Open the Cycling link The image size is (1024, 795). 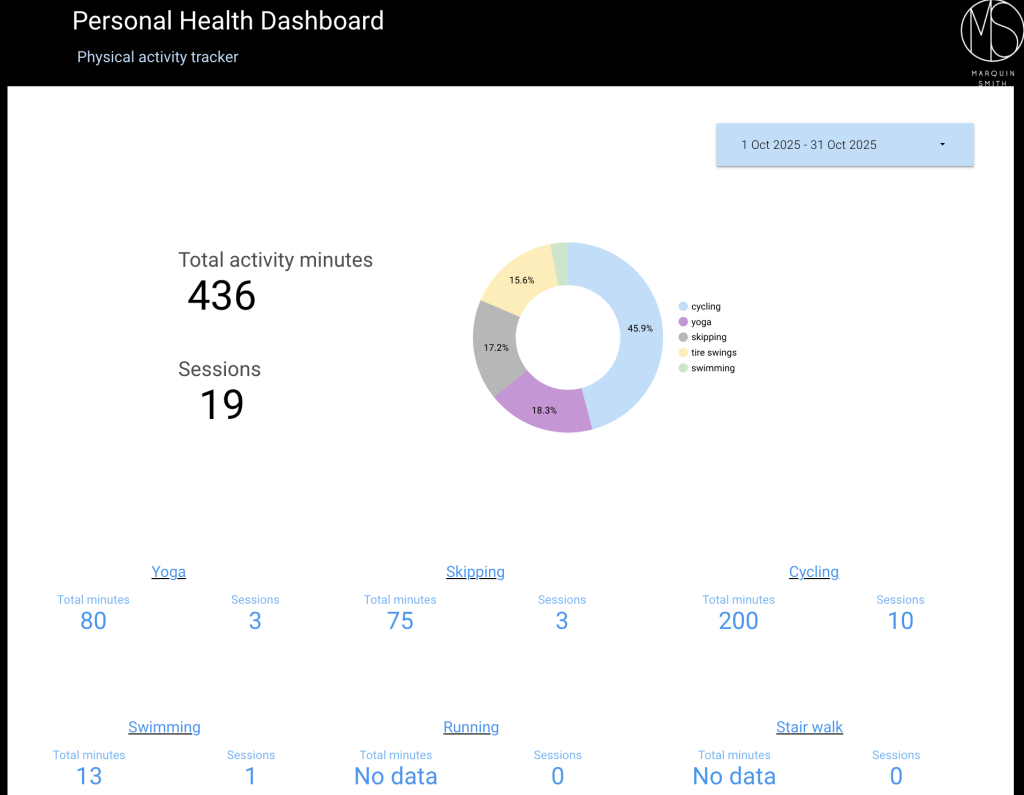[x=813, y=572]
